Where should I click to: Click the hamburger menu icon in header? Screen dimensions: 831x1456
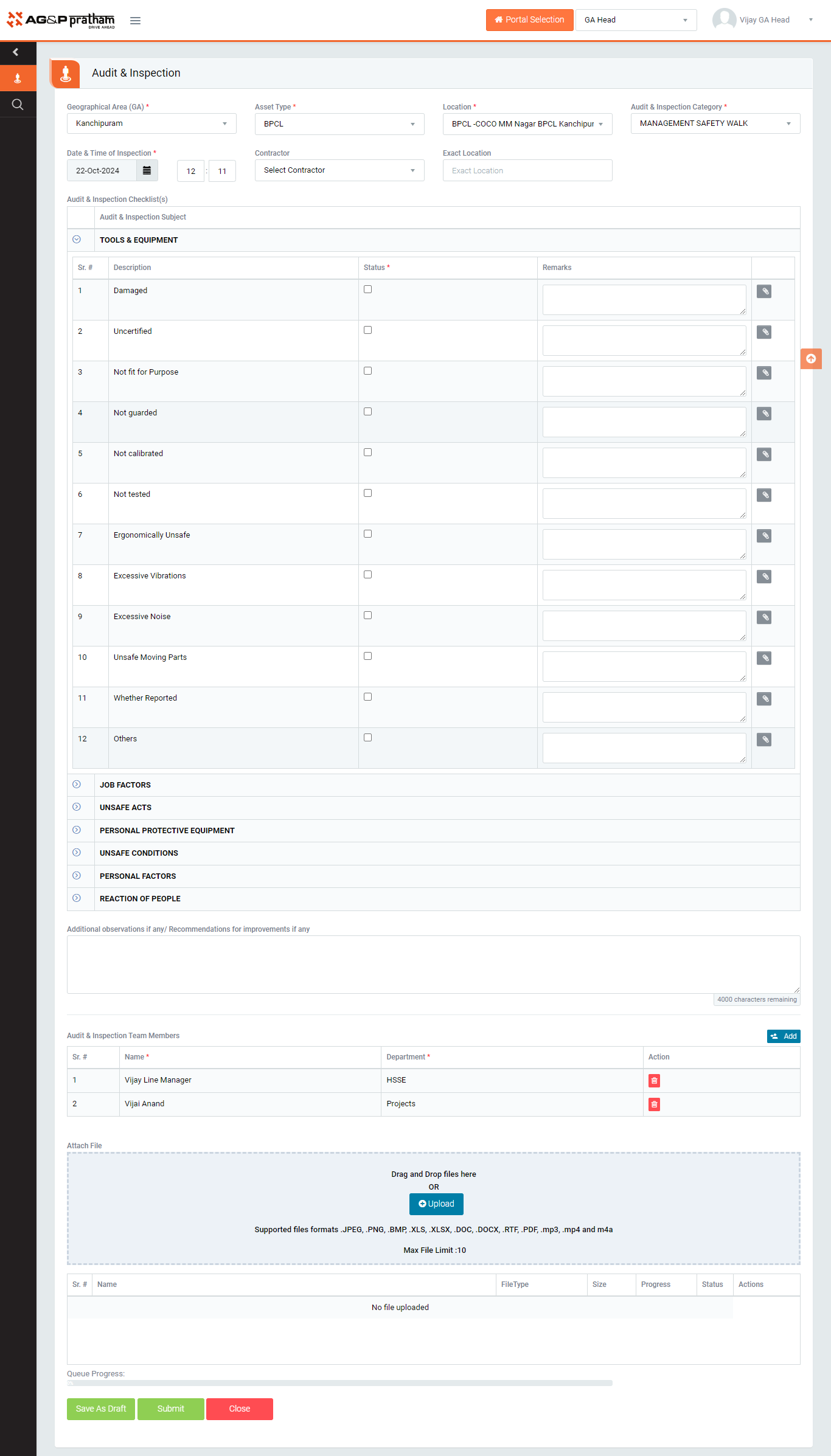[135, 21]
